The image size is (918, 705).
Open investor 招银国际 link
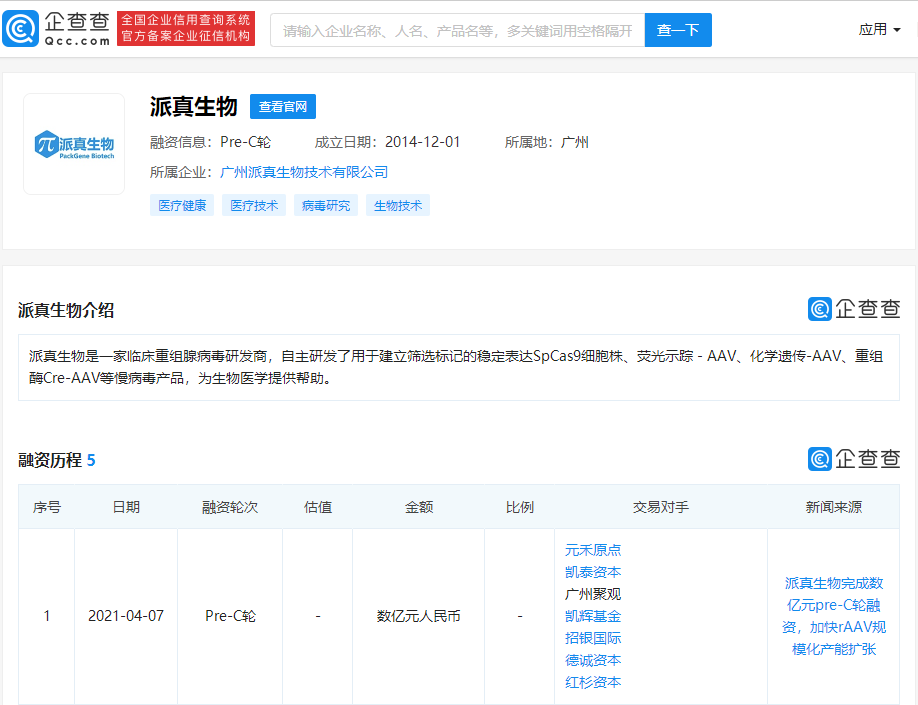(593, 638)
